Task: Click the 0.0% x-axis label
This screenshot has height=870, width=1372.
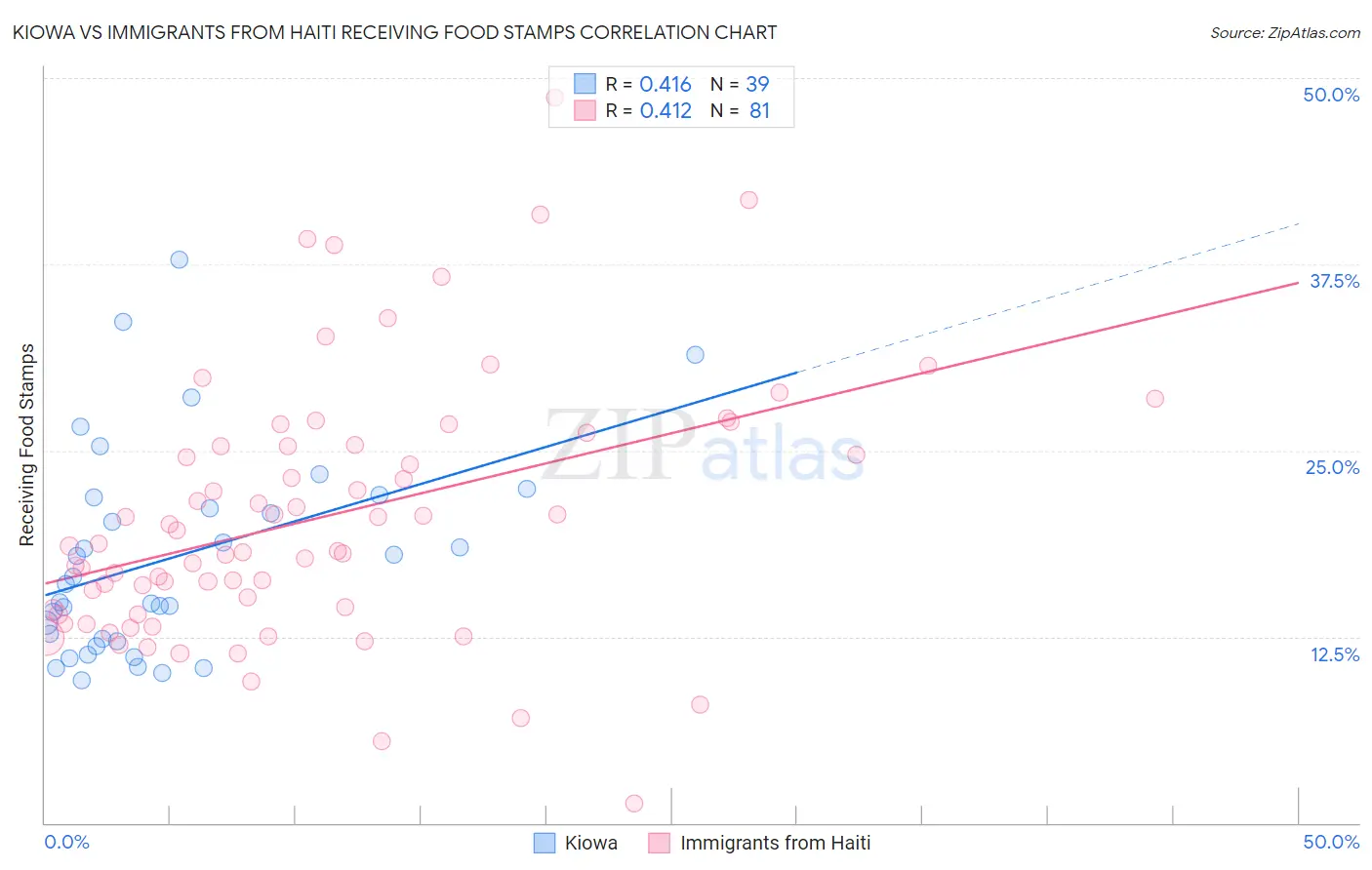Action: point(66,842)
